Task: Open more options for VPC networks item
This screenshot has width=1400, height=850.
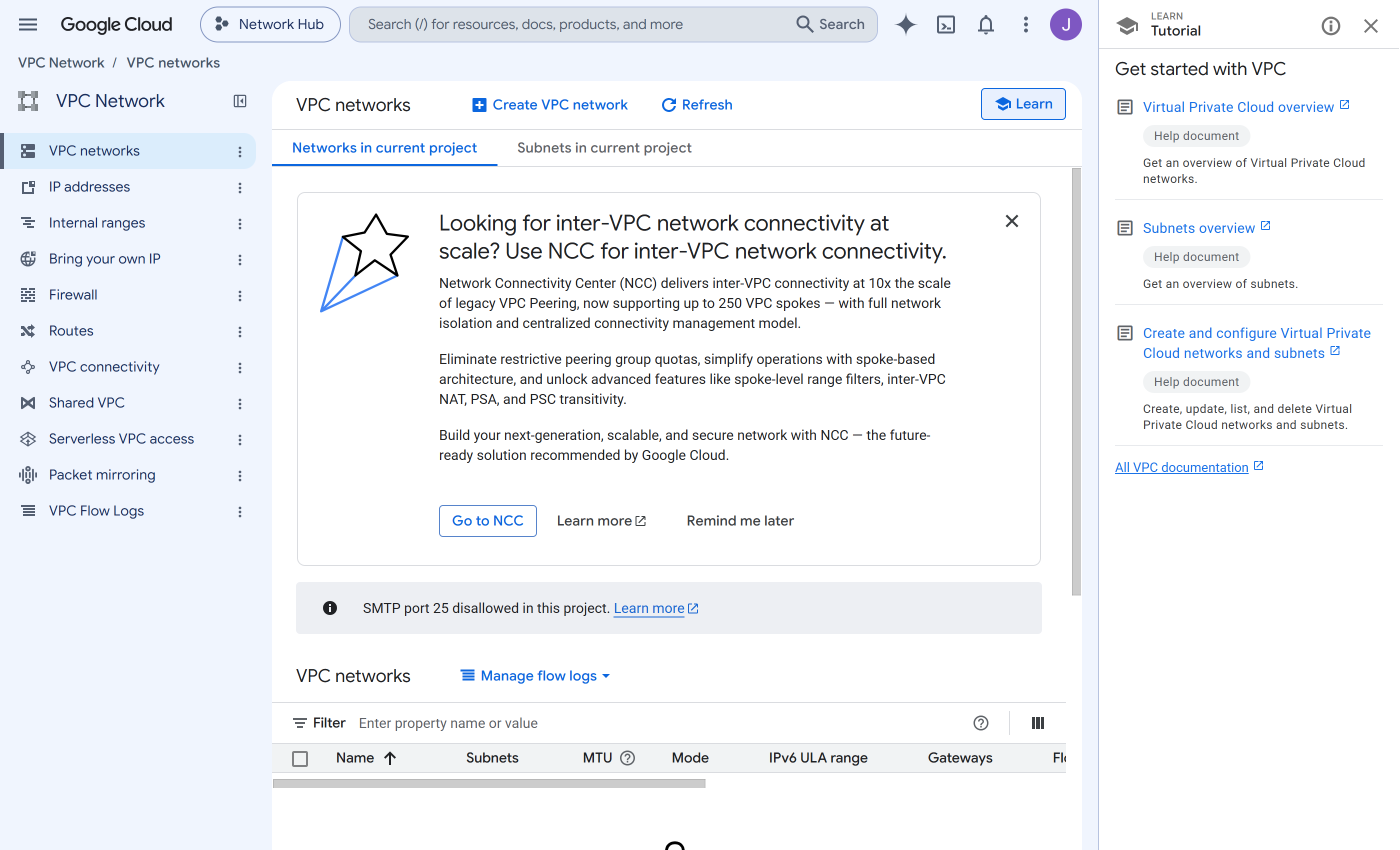Action: (x=240, y=151)
